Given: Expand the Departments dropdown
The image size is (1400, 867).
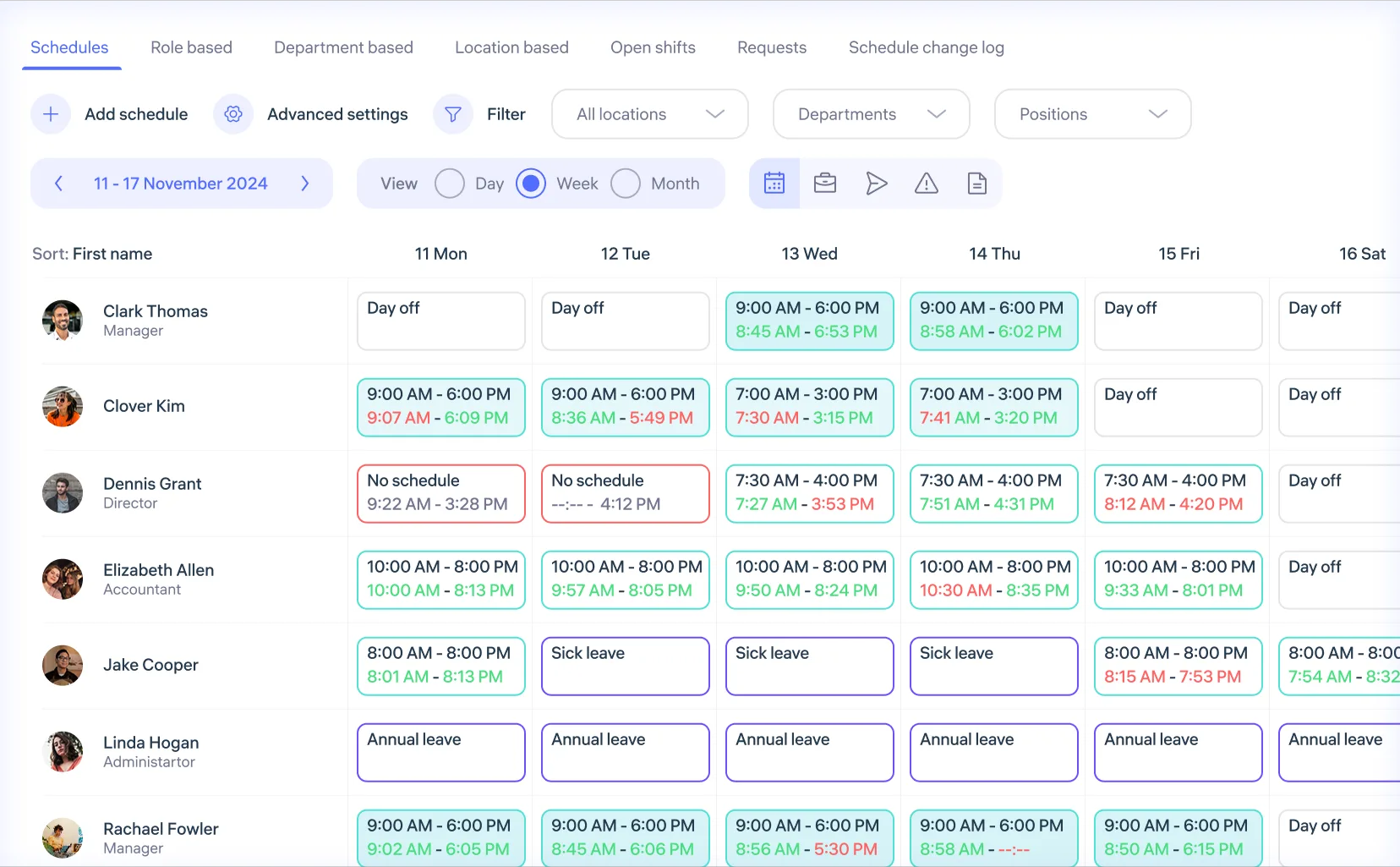Looking at the screenshot, I should [x=872, y=114].
